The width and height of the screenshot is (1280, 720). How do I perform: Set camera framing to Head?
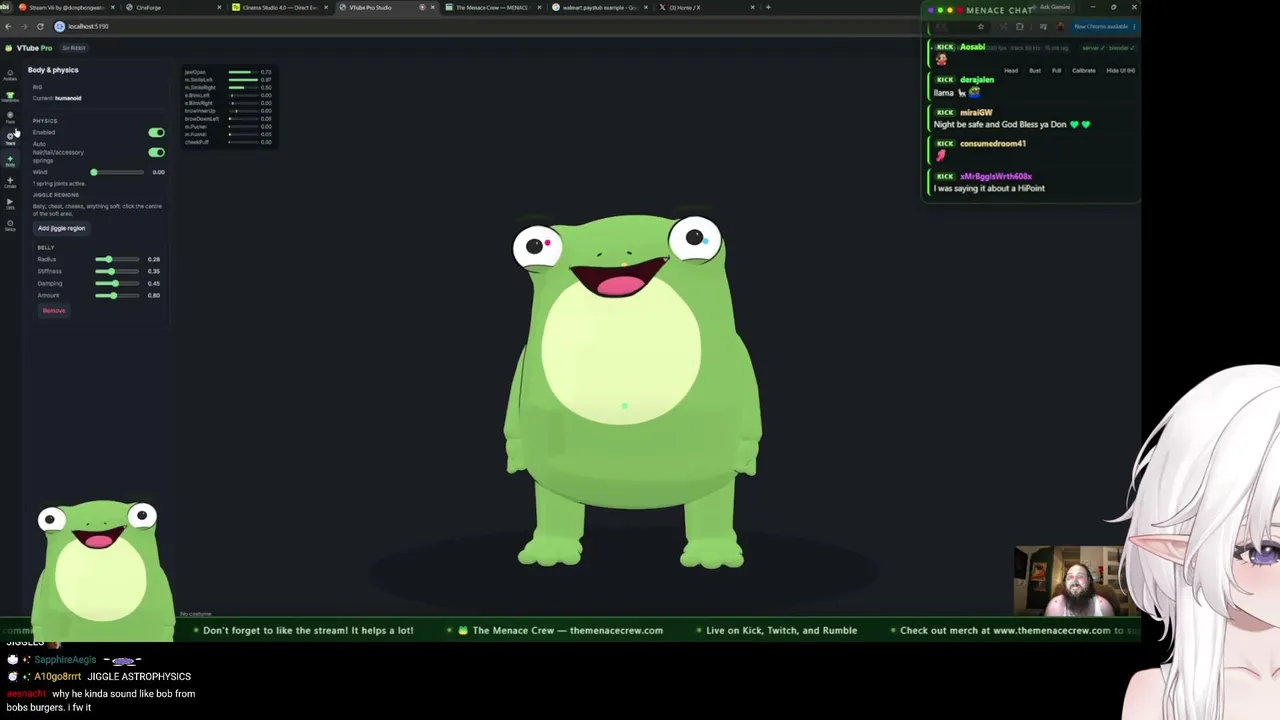(x=1011, y=70)
